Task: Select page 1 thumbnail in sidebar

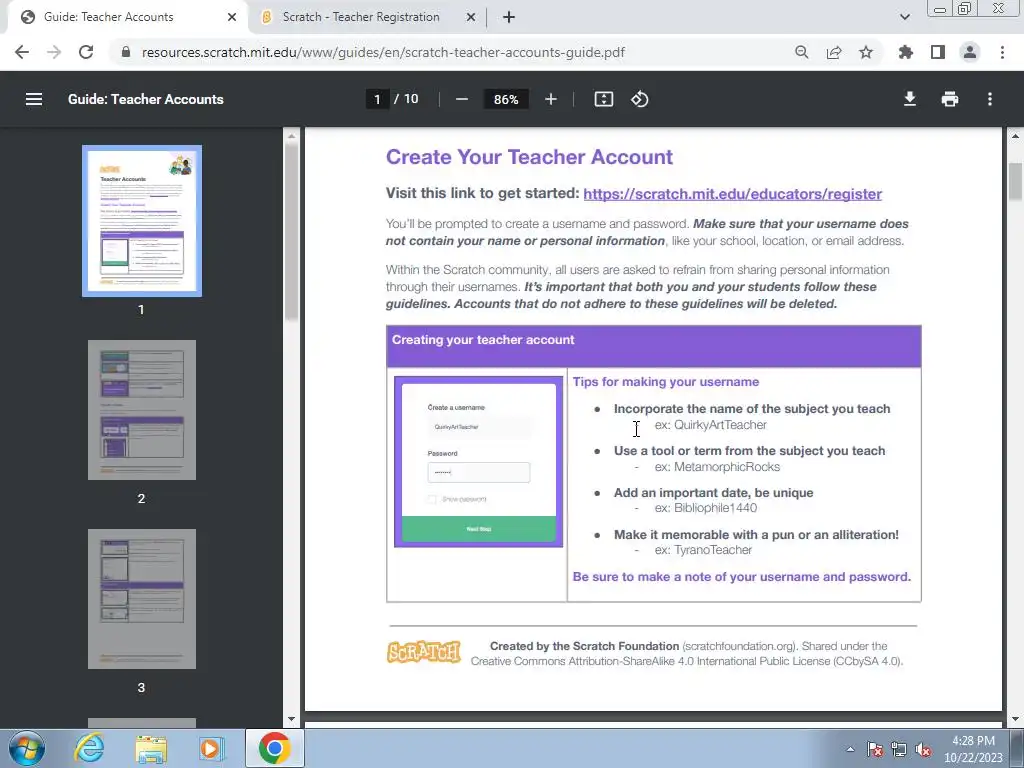Action: pyautogui.click(x=142, y=221)
